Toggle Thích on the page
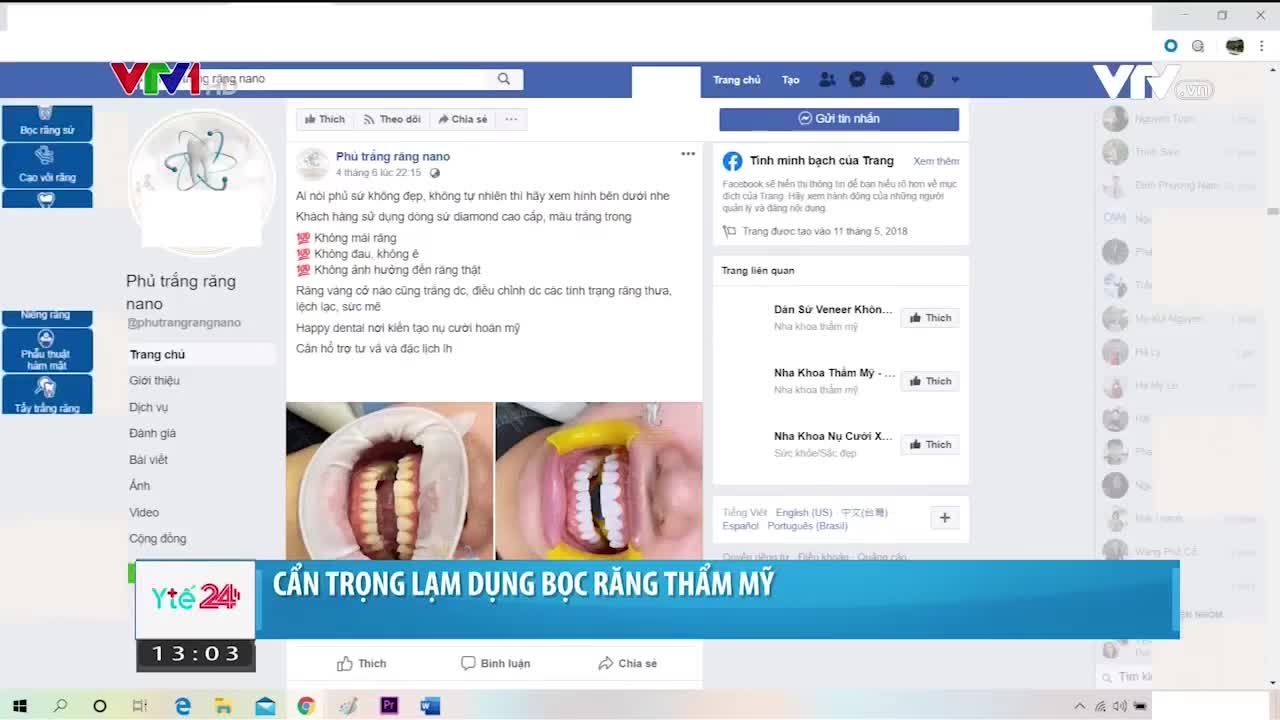 click(325, 119)
